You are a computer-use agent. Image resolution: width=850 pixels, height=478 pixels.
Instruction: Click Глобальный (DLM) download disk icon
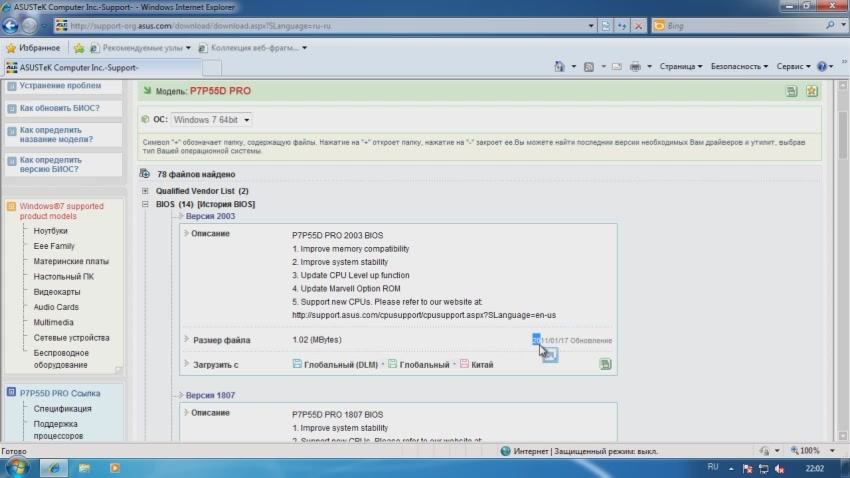tap(297, 364)
